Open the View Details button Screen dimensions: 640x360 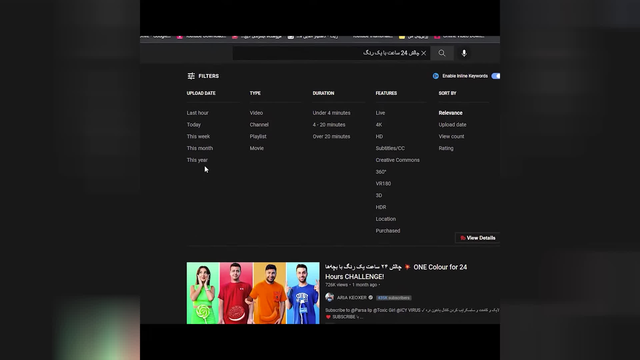point(478,238)
